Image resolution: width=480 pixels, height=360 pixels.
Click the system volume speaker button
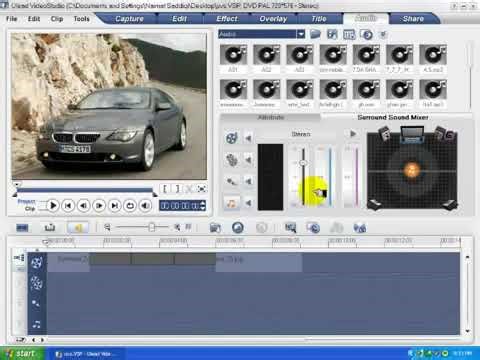click(146, 206)
